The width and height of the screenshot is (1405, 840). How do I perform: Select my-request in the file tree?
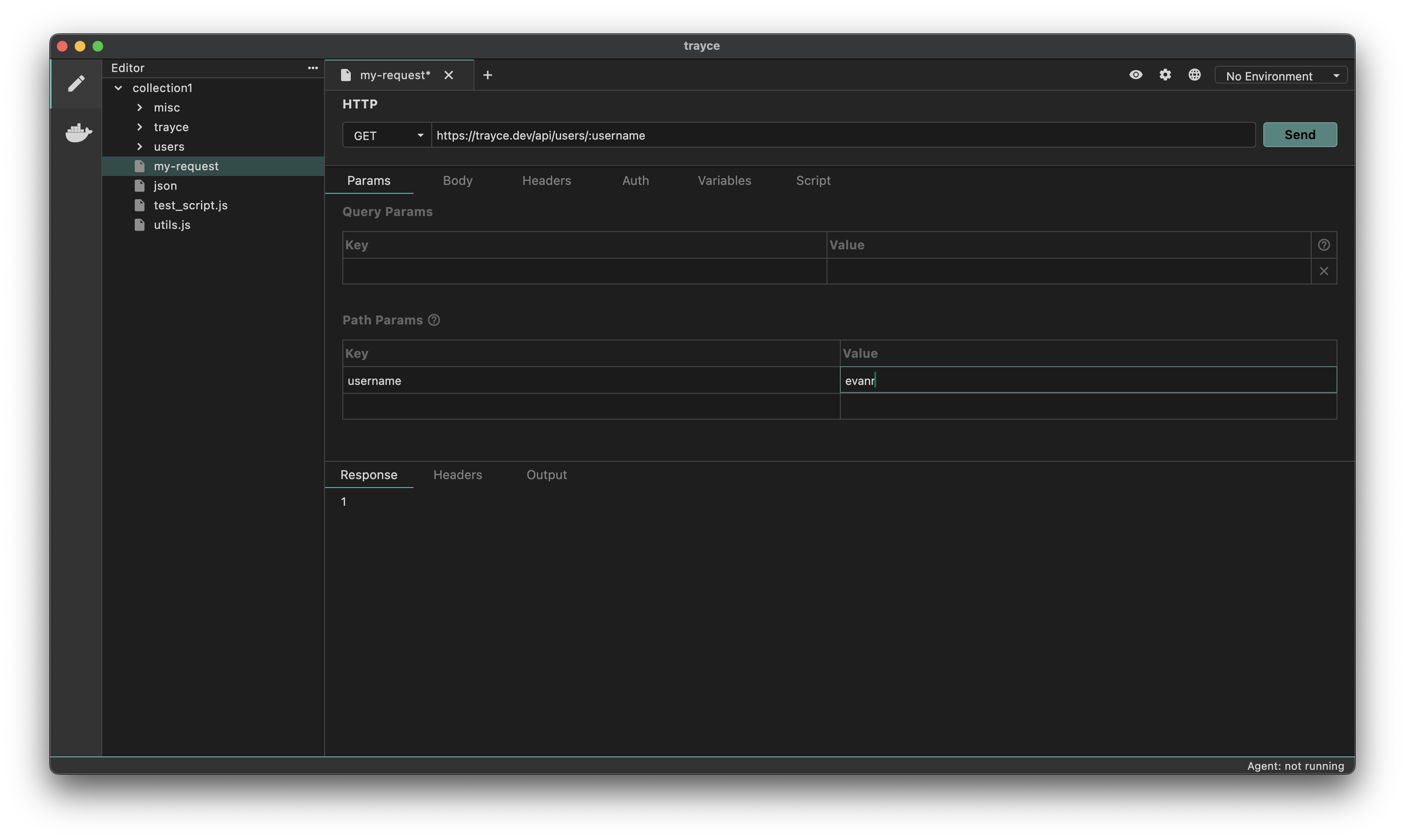pos(213,166)
